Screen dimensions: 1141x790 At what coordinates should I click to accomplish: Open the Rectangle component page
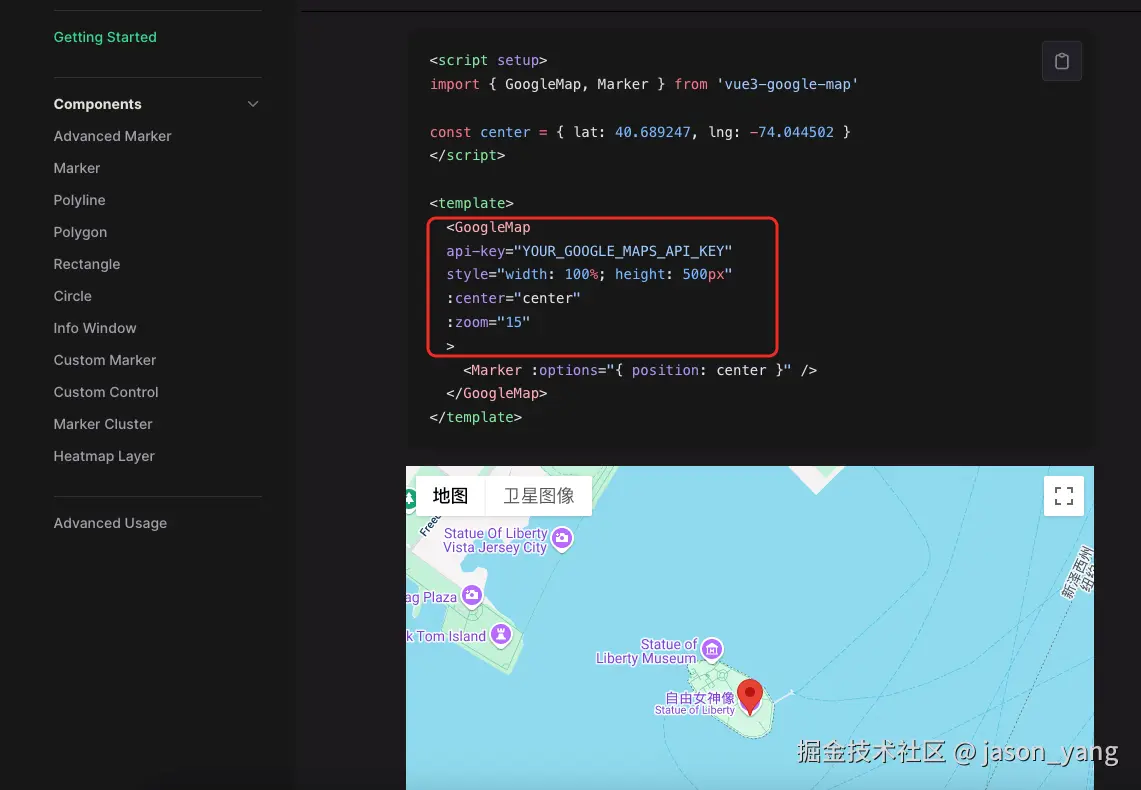coord(87,264)
